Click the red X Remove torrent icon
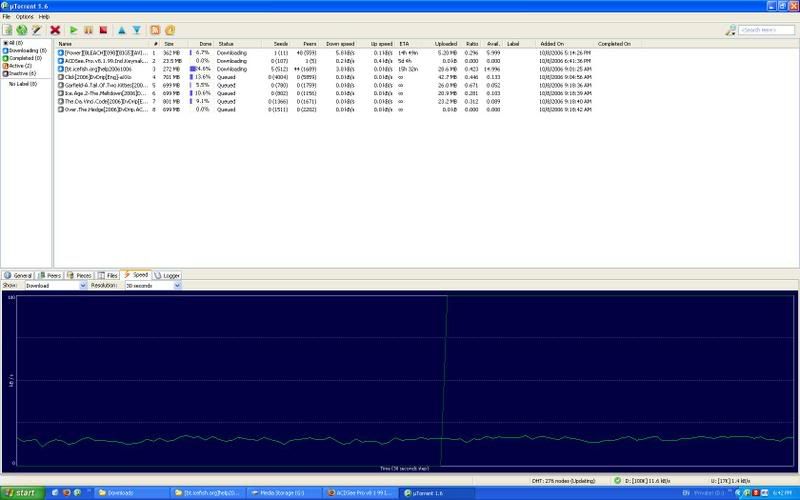800x500 pixels. [x=55, y=30]
